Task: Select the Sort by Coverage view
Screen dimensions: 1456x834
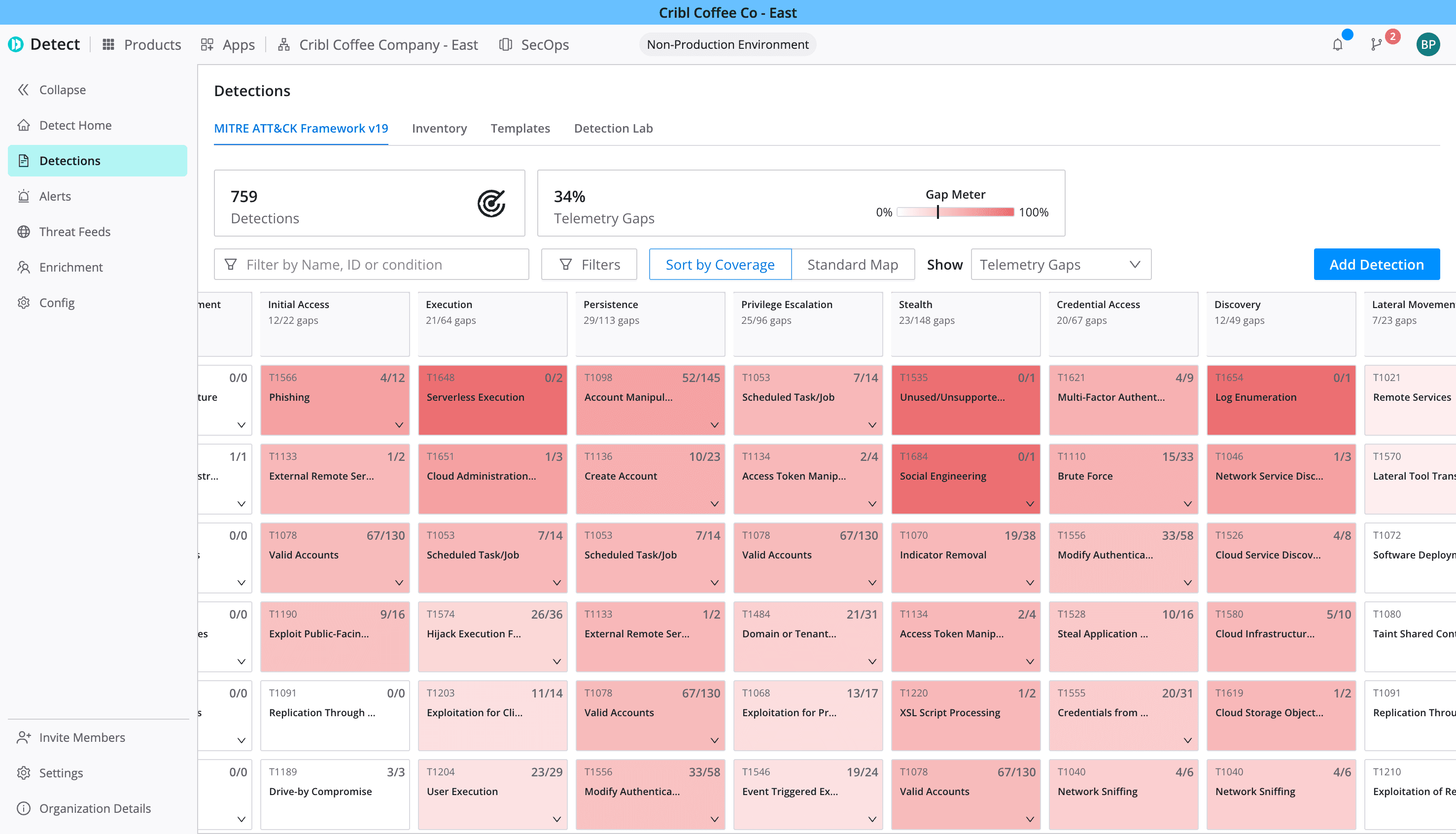Action: (x=720, y=264)
